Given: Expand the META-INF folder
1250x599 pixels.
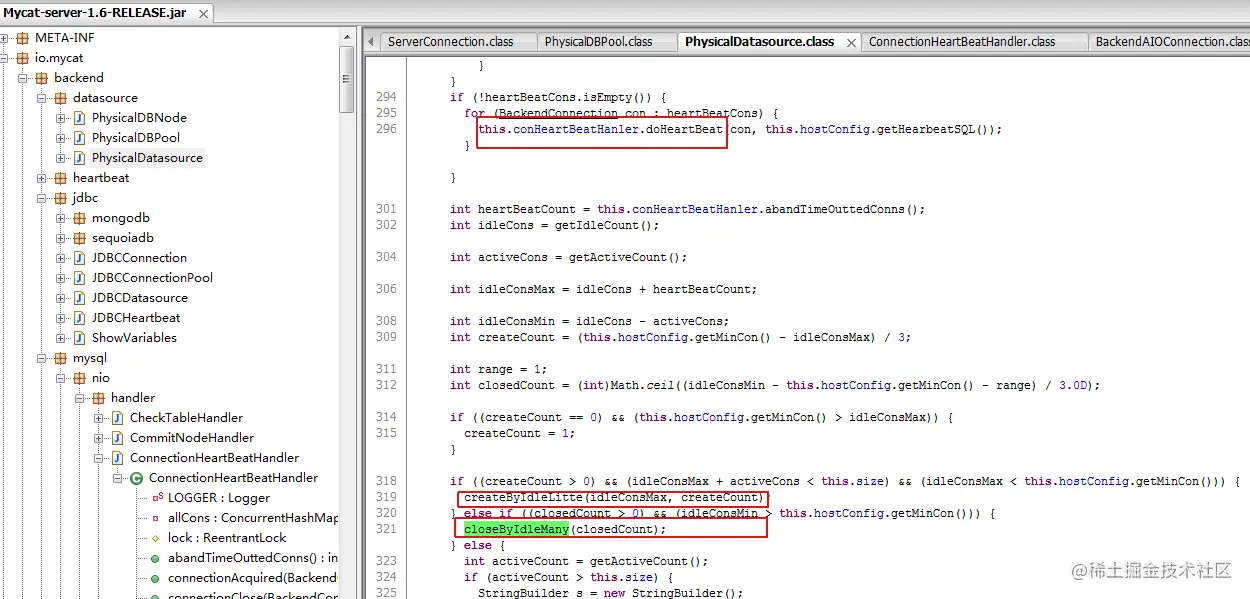Looking at the screenshot, I should click(x=4, y=38).
